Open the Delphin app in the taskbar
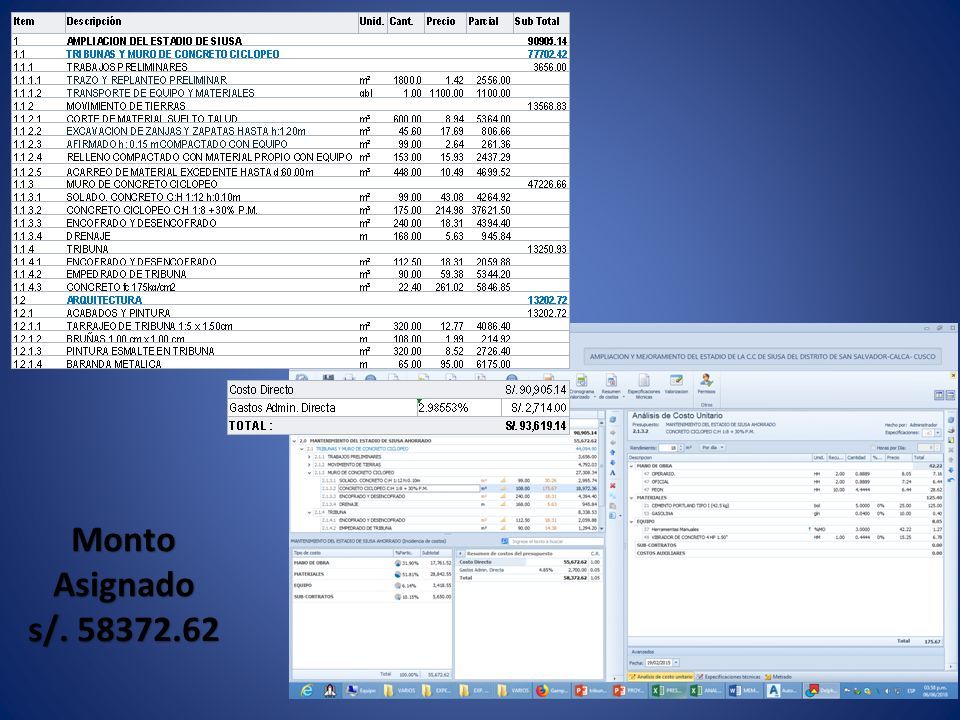Screen dimensions: 960x720 (x=820, y=691)
